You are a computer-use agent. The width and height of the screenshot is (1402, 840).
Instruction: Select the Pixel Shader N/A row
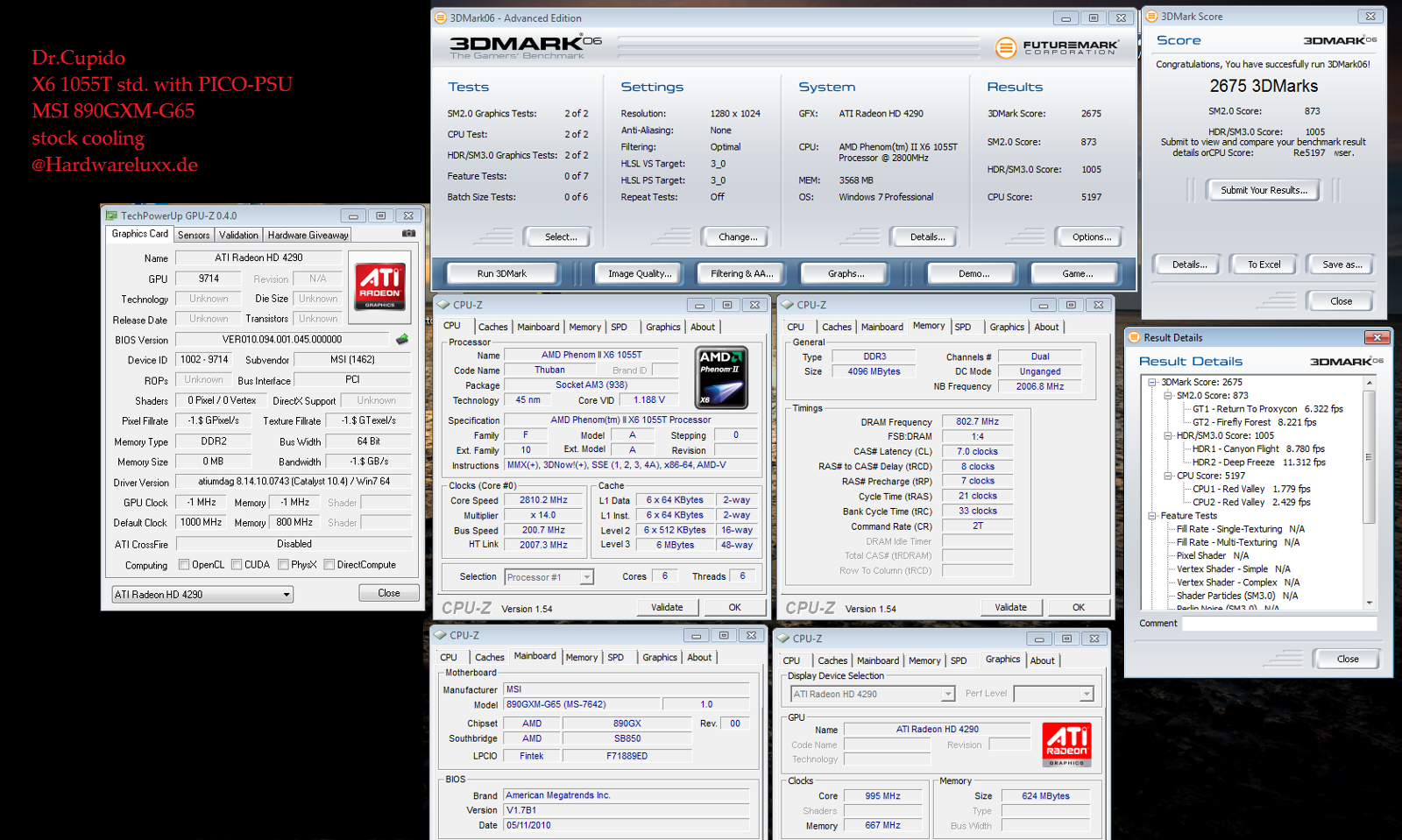click(1213, 556)
